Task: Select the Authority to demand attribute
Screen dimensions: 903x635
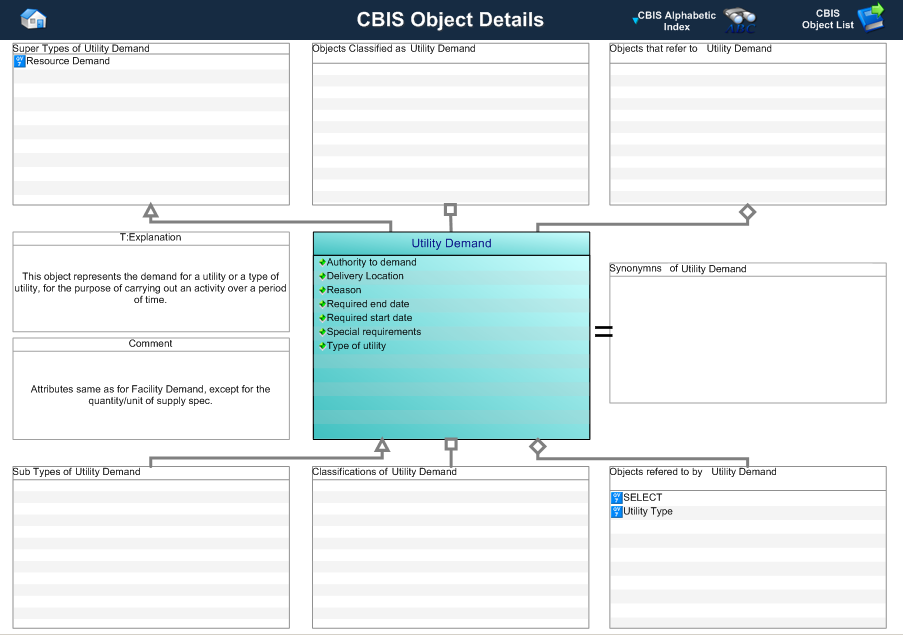Action: click(371, 262)
